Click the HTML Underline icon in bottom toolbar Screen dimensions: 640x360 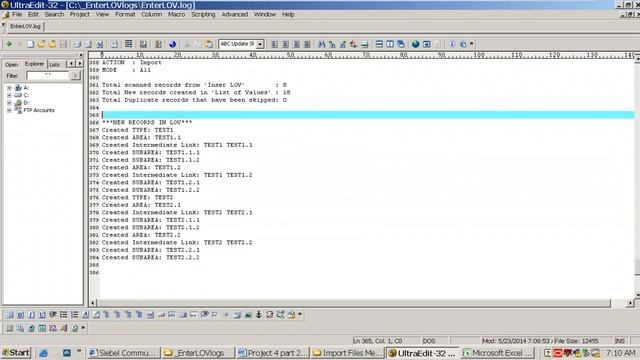42,315
